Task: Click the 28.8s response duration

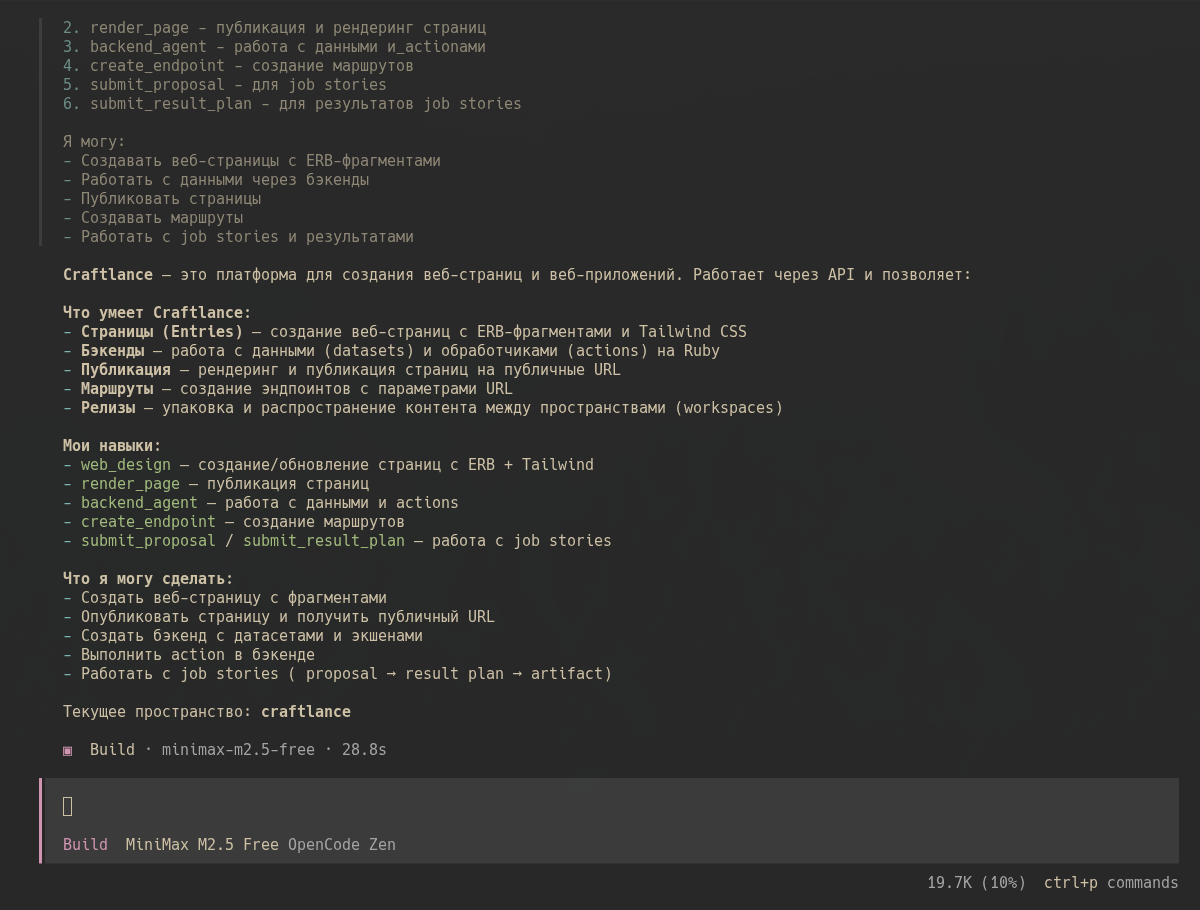Action: (x=364, y=750)
